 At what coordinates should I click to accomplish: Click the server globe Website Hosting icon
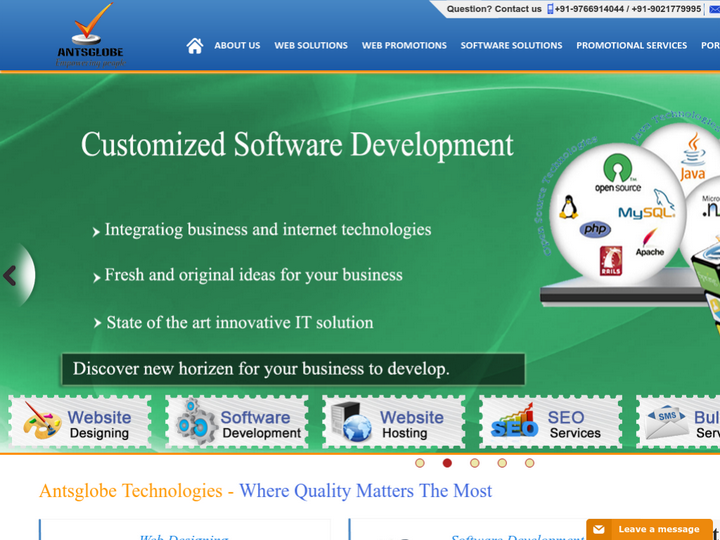point(352,422)
